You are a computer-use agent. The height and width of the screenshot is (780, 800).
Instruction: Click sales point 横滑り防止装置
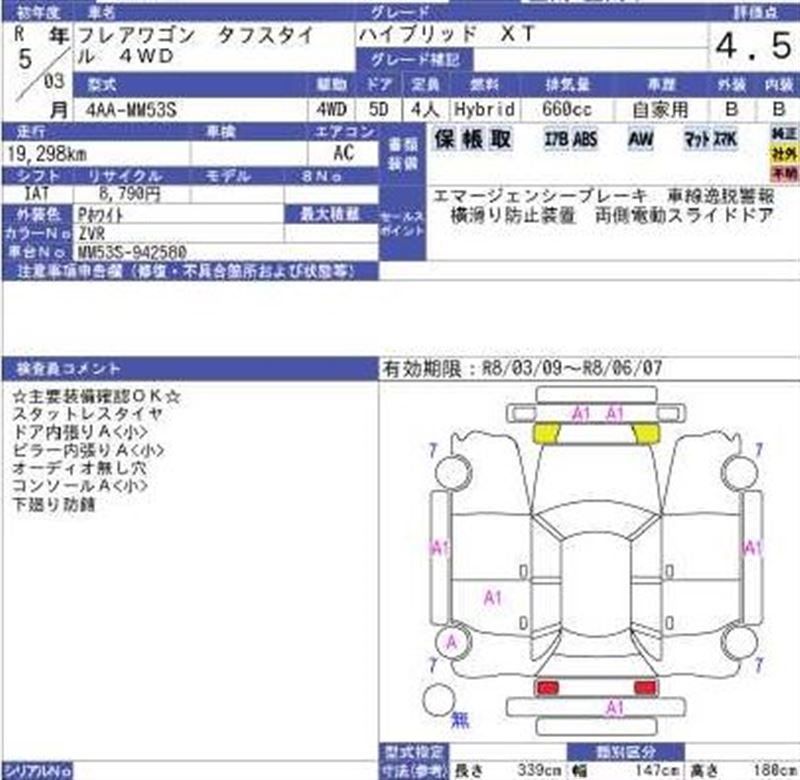(513, 216)
